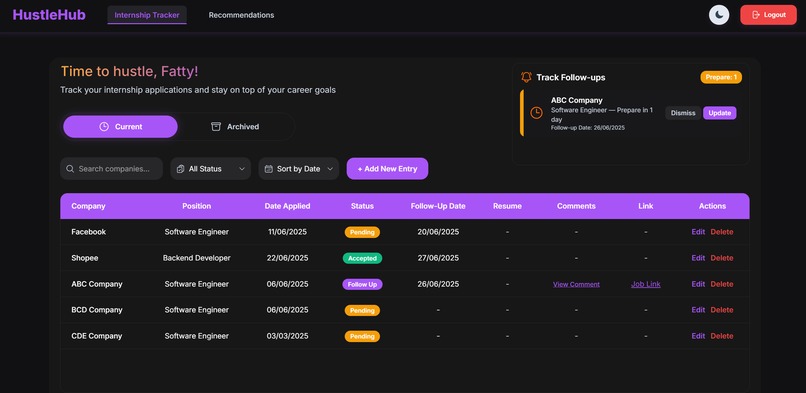
Task: Click the Link column header
Action: pos(646,206)
